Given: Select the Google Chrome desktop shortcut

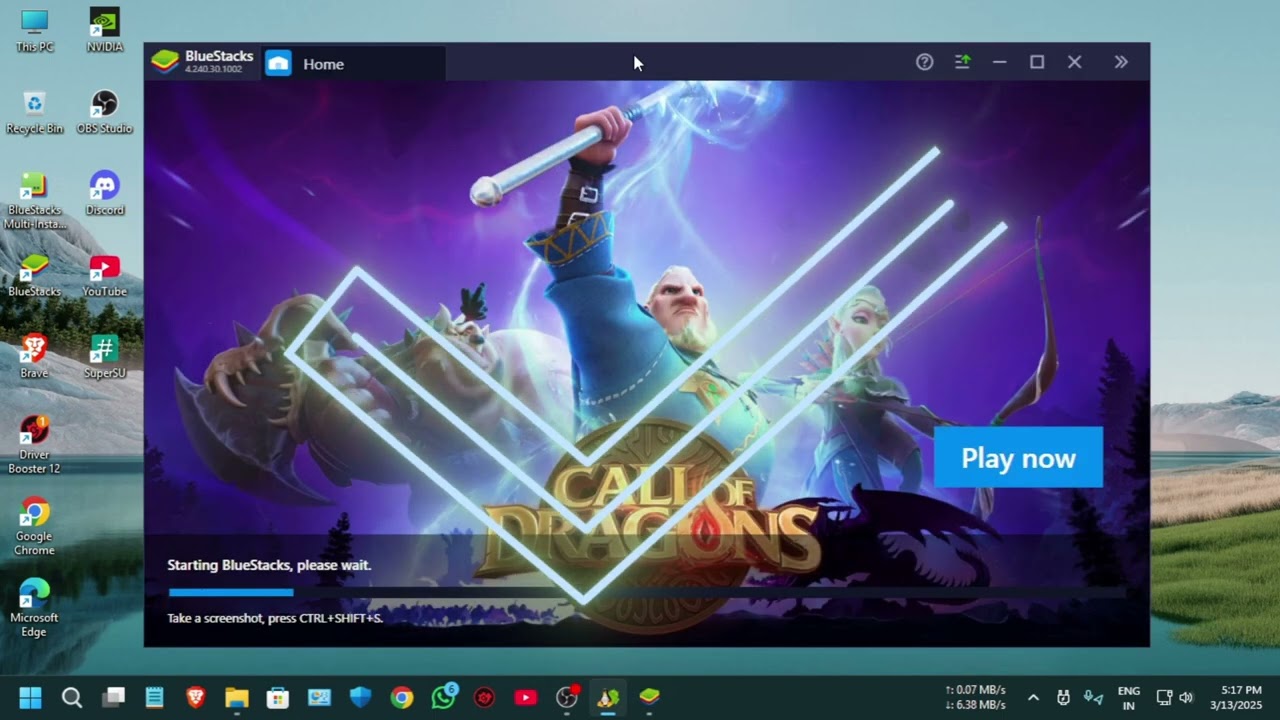Looking at the screenshot, I should [34, 526].
